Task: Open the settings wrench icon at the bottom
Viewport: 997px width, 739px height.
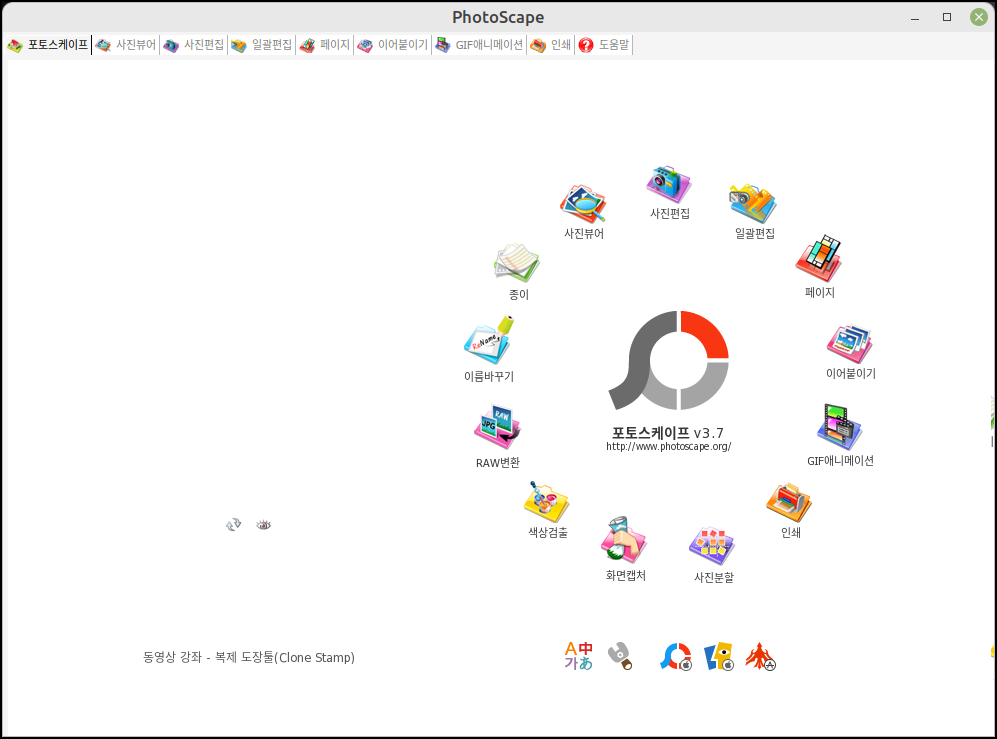Action: pos(620,656)
